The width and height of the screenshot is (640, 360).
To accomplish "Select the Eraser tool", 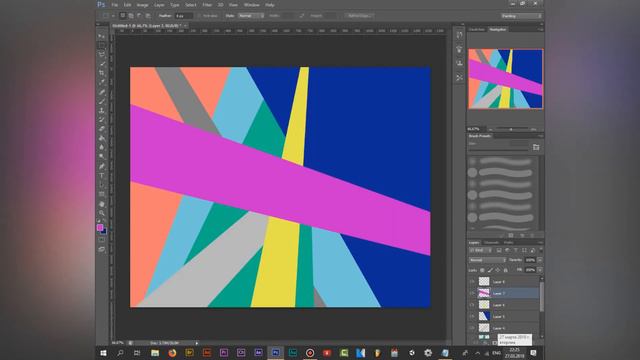I will click(x=101, y=129).
